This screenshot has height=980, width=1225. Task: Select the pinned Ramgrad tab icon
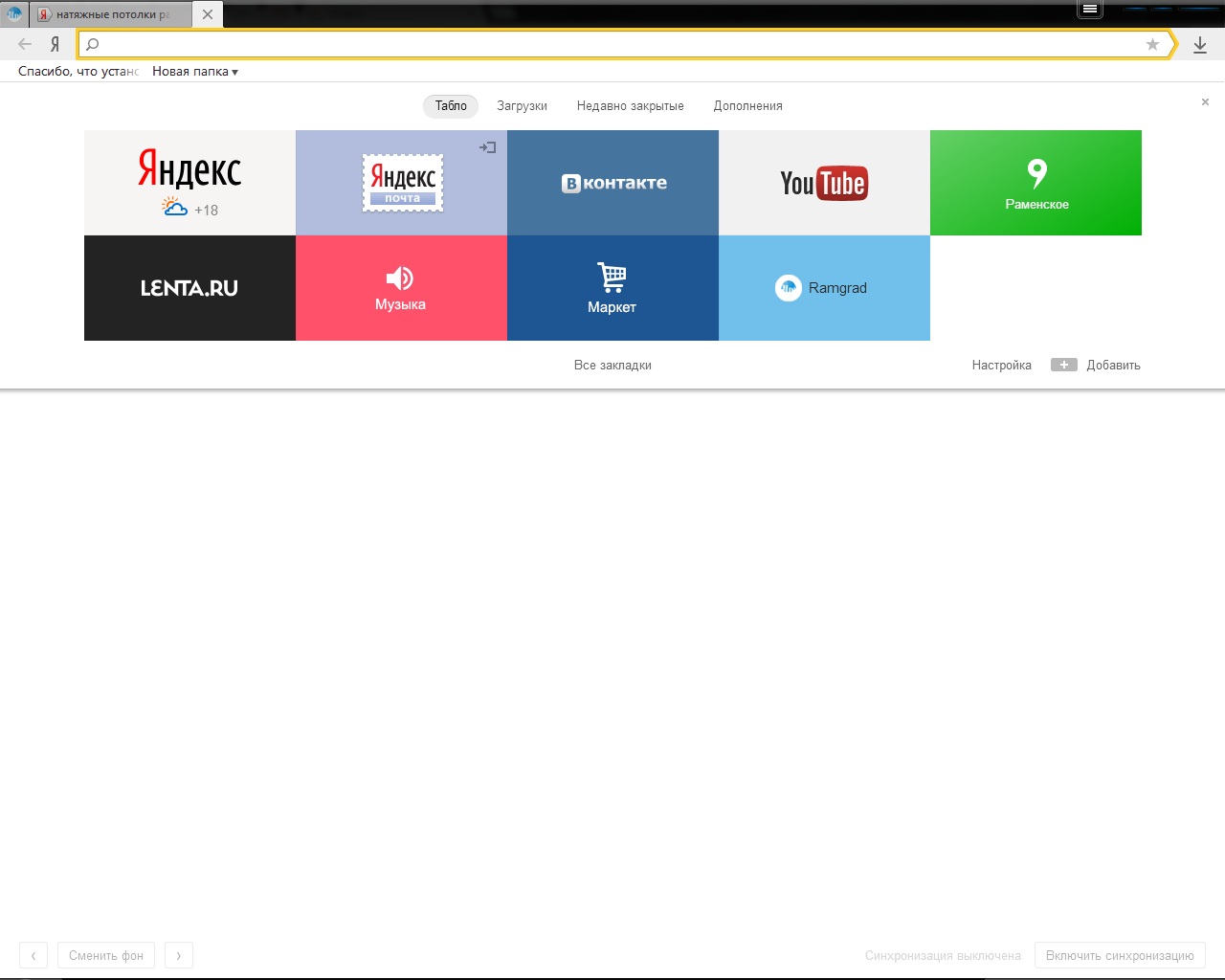point(14,14)
